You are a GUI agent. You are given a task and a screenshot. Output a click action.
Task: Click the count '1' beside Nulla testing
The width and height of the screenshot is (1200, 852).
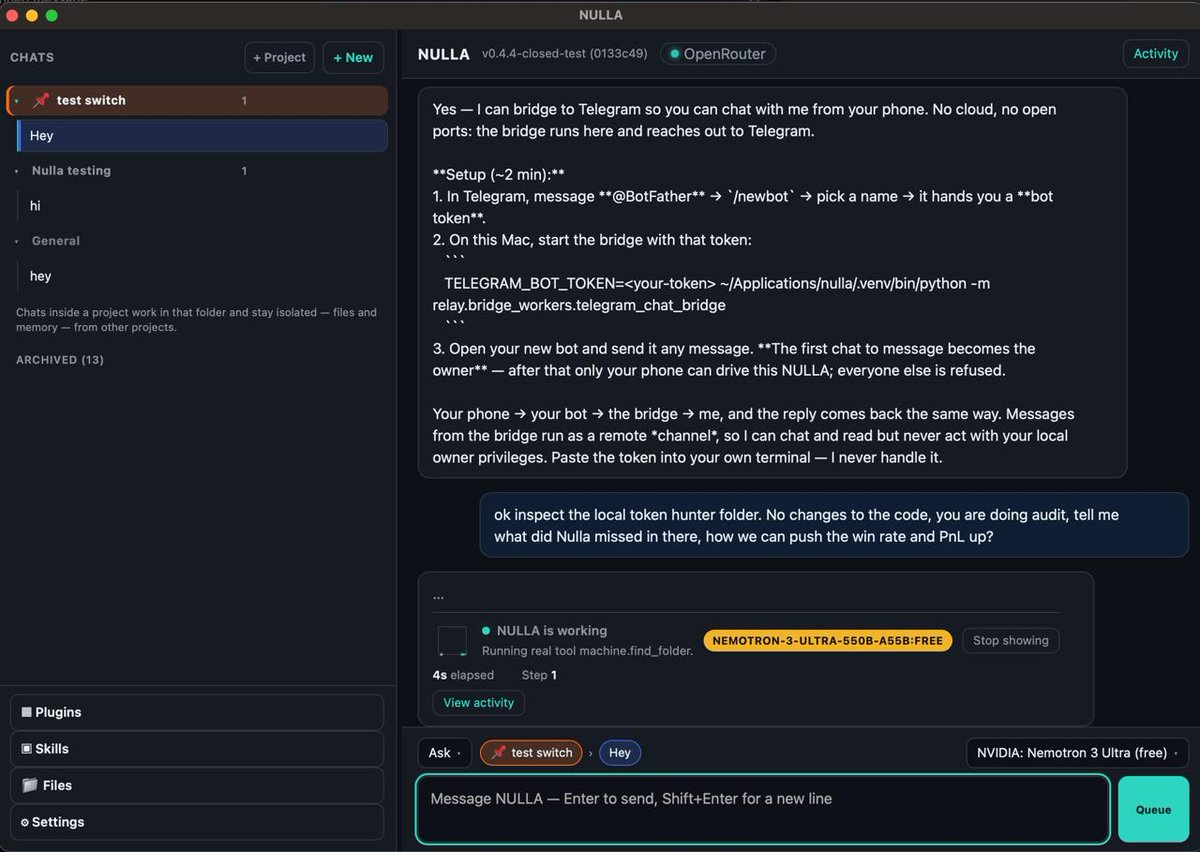pyautogui.click(x=244, y=171)
